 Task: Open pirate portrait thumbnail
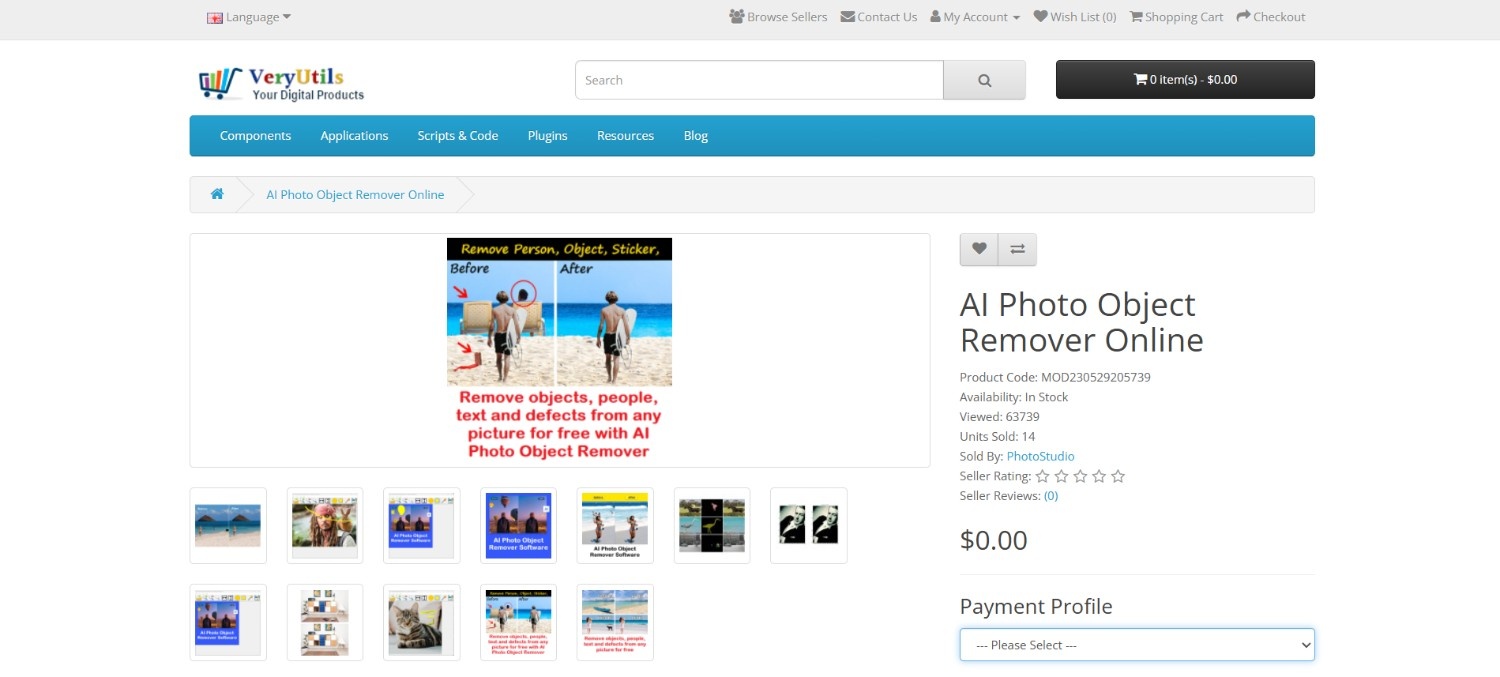[325, 525]
